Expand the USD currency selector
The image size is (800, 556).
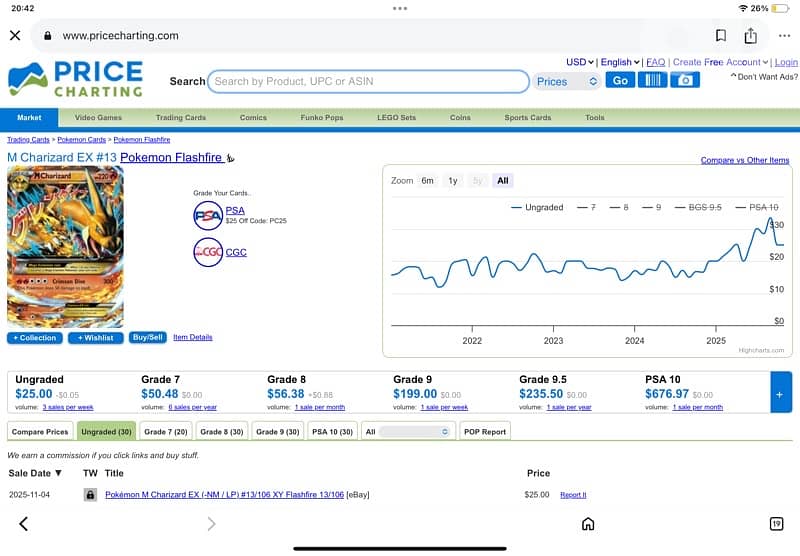click(579, 62)
